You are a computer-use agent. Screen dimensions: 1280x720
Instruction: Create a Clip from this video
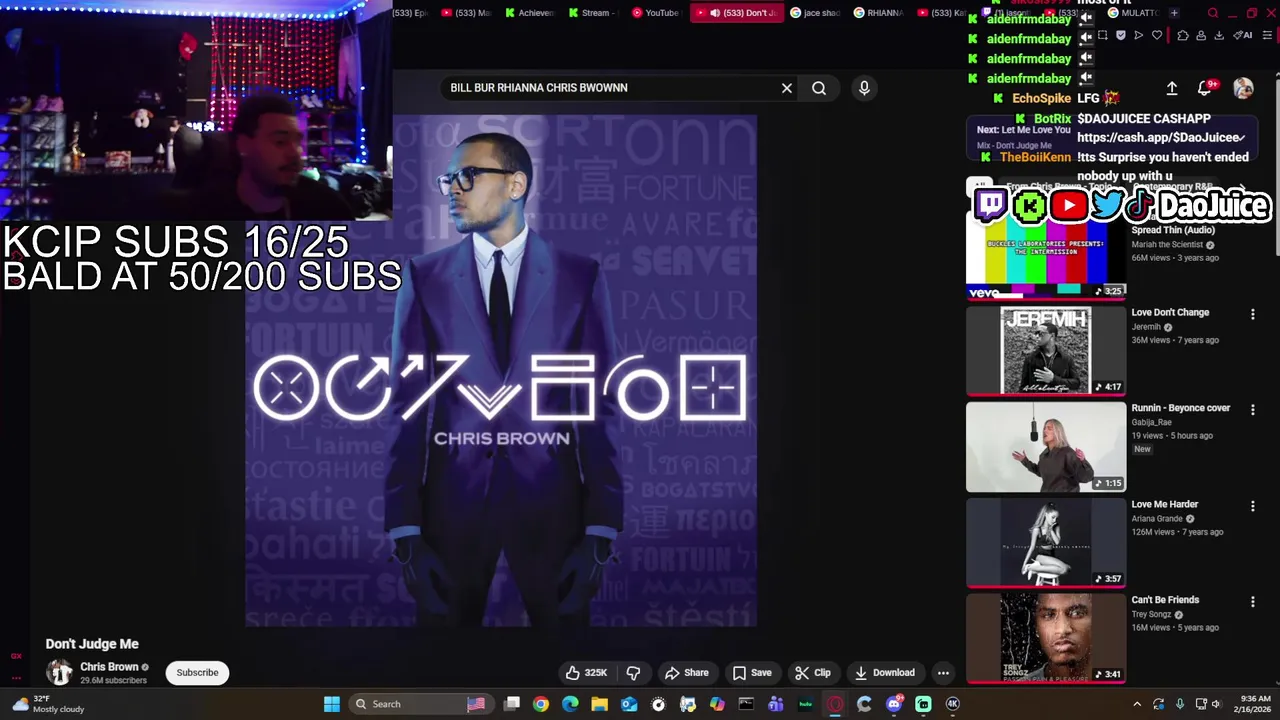(x=813, y=673)
